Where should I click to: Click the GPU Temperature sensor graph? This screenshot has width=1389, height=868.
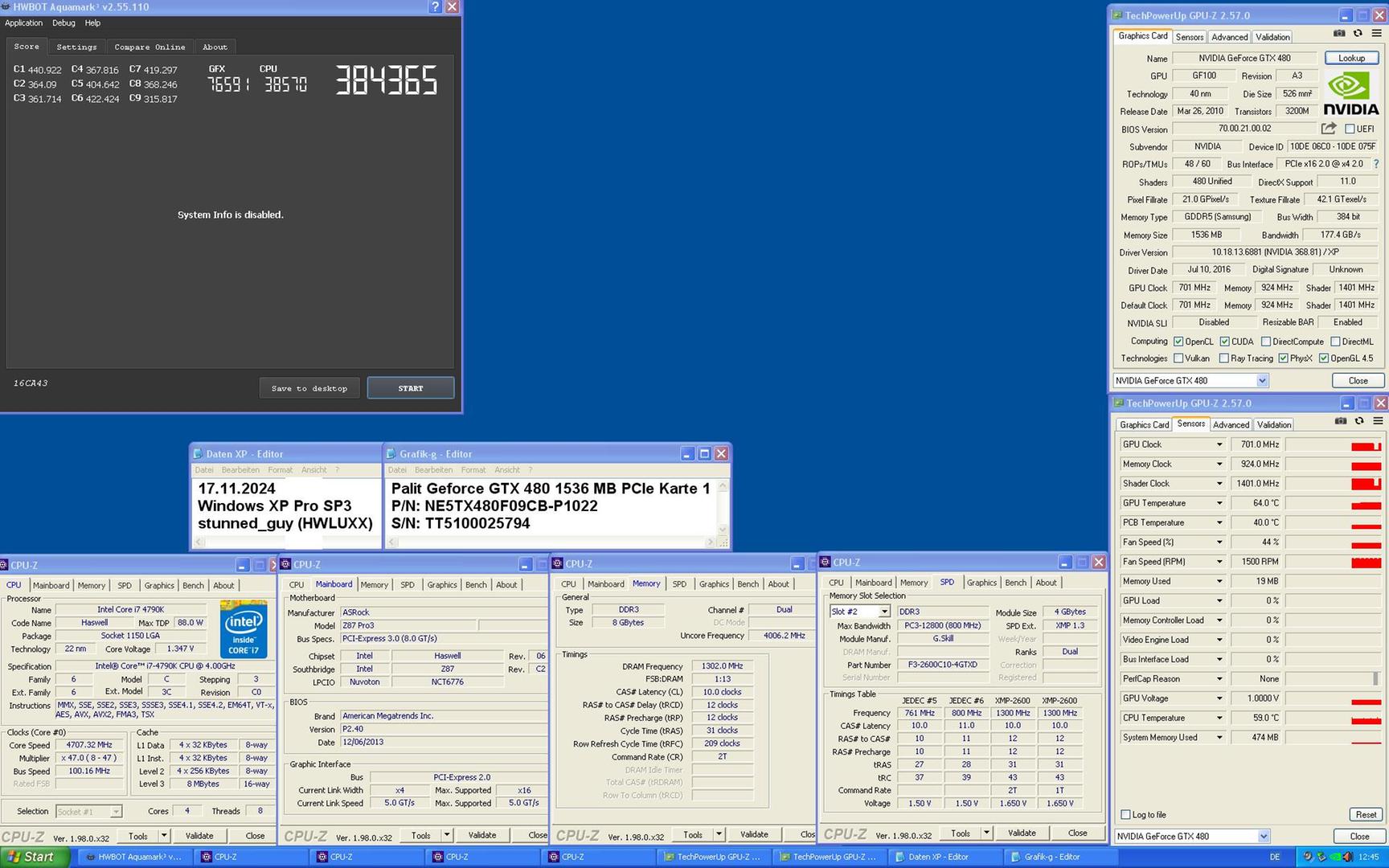pyautogui.click(x=1334, y=503)
